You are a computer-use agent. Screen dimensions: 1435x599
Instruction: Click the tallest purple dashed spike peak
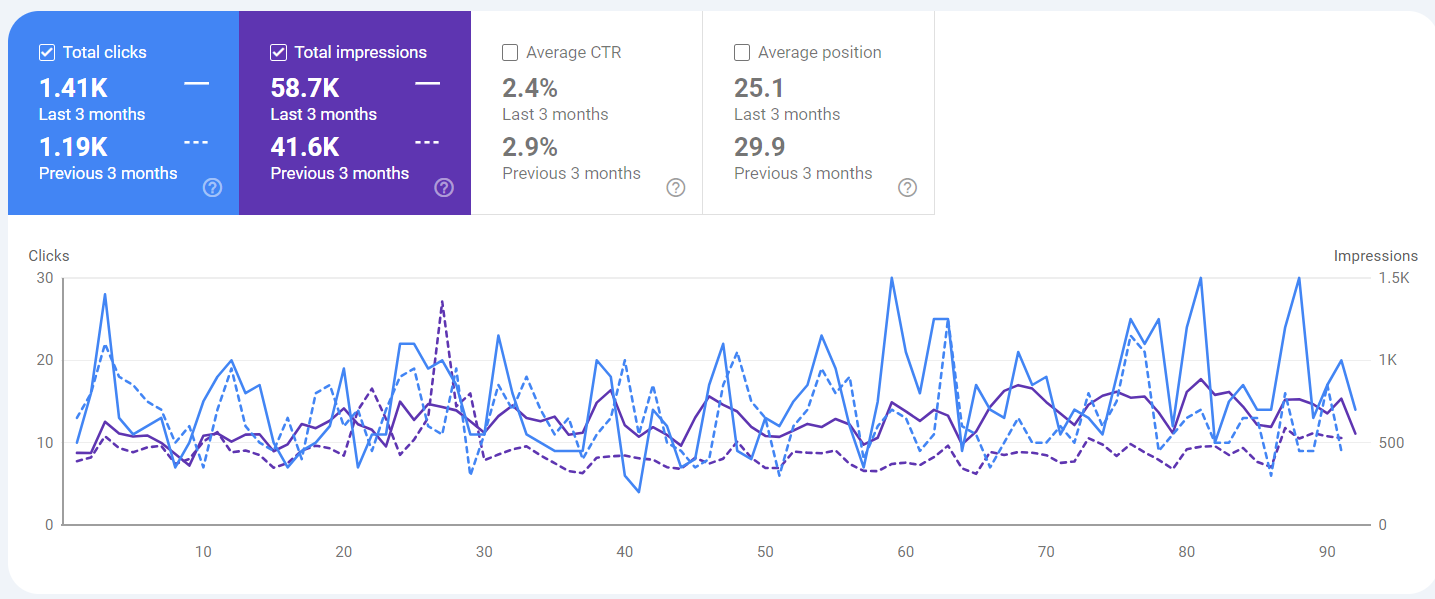442,301
